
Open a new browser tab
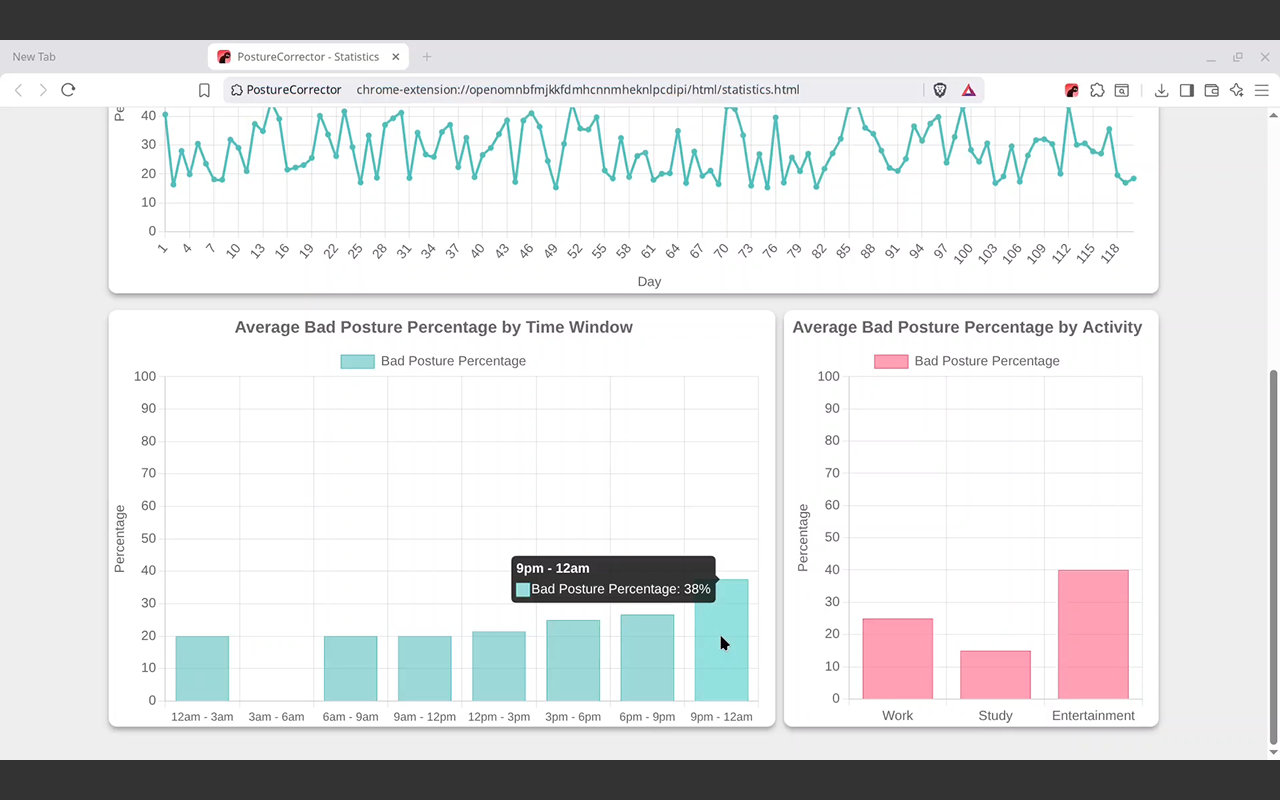click(x=427, y=57)
